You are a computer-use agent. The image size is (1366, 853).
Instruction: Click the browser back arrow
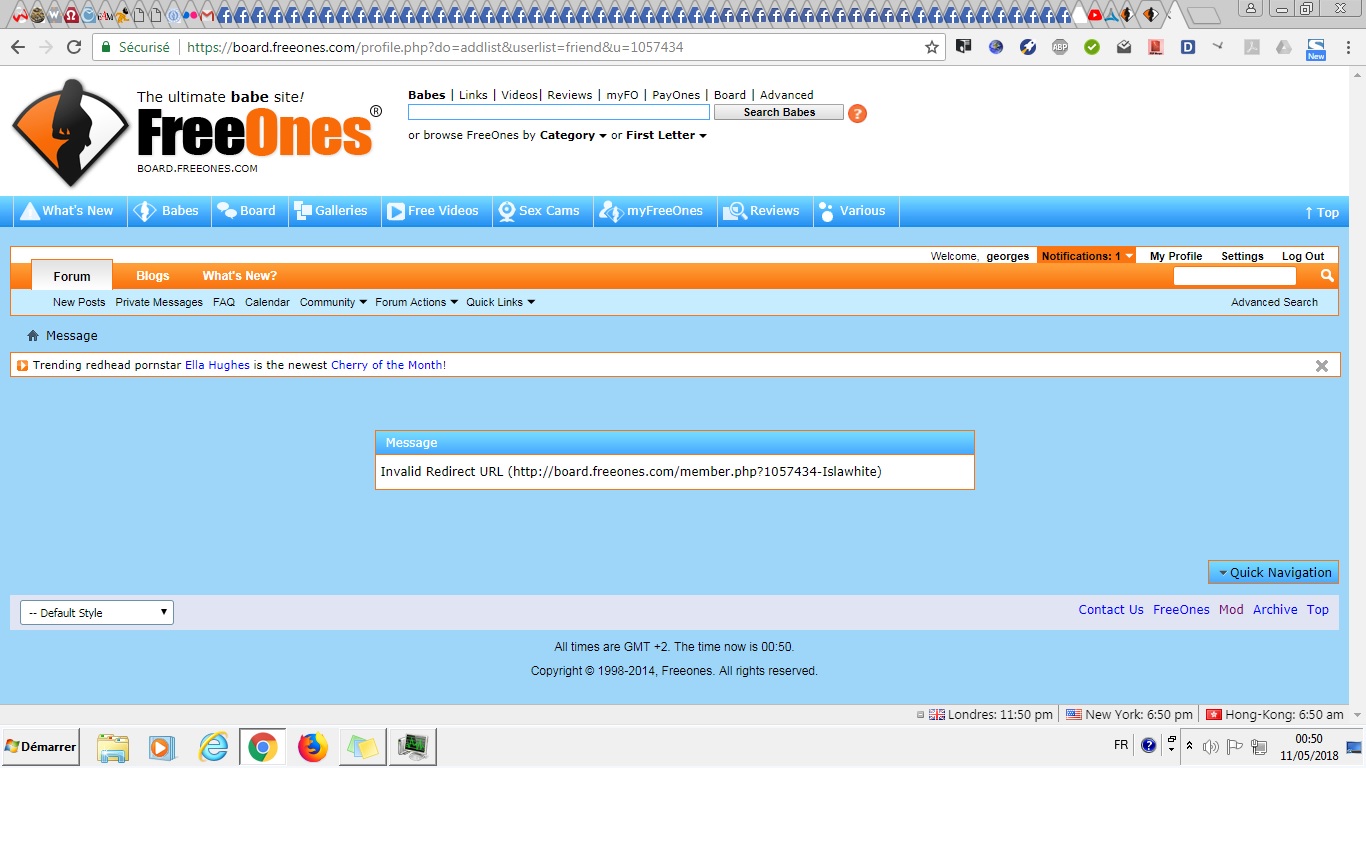[18, 47]
